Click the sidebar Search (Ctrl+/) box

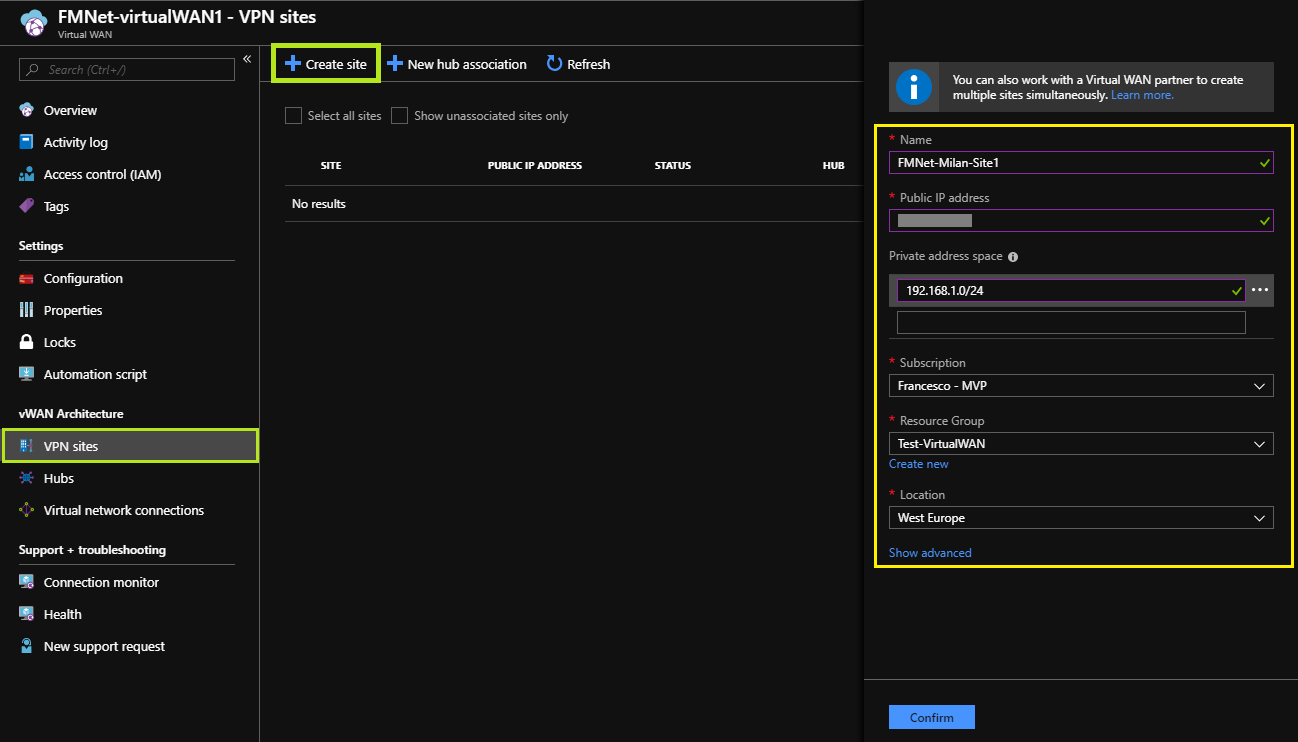coord(127,69)
